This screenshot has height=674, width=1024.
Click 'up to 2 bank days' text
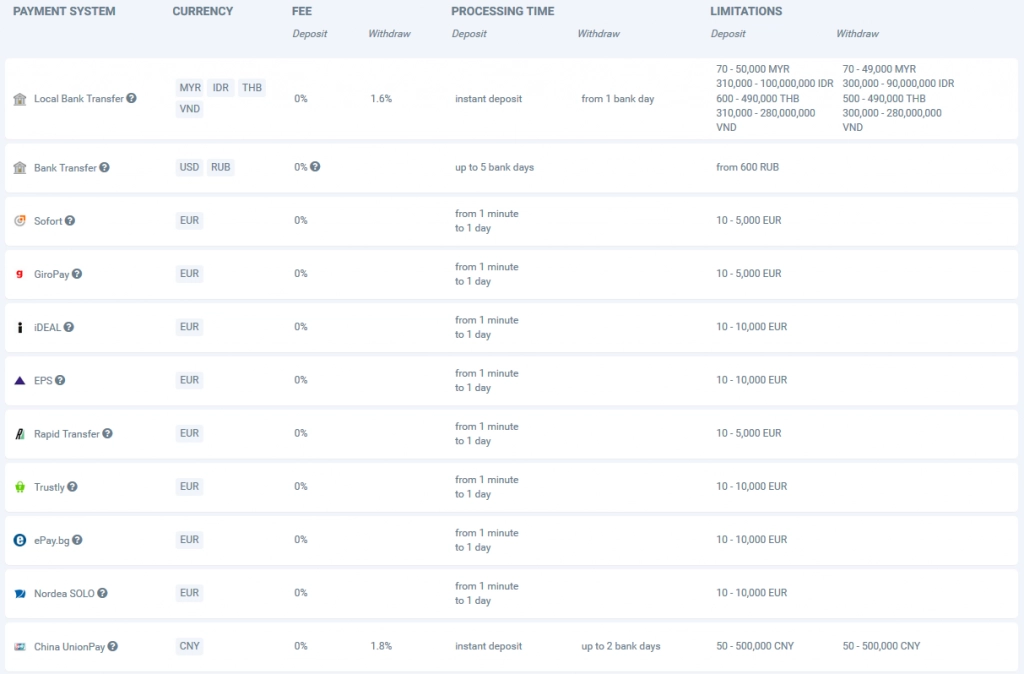620,646
